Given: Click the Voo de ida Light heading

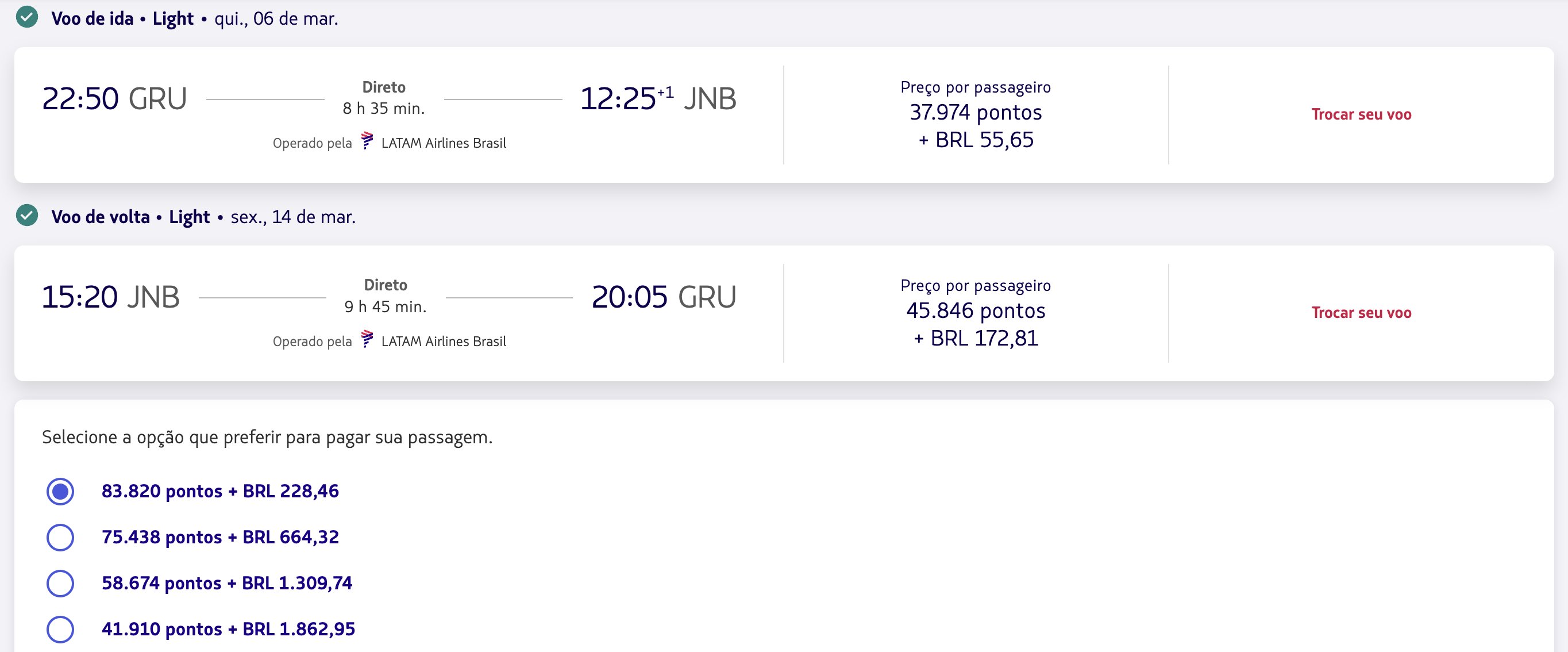Looking at the screenshot, I should 122,19.
